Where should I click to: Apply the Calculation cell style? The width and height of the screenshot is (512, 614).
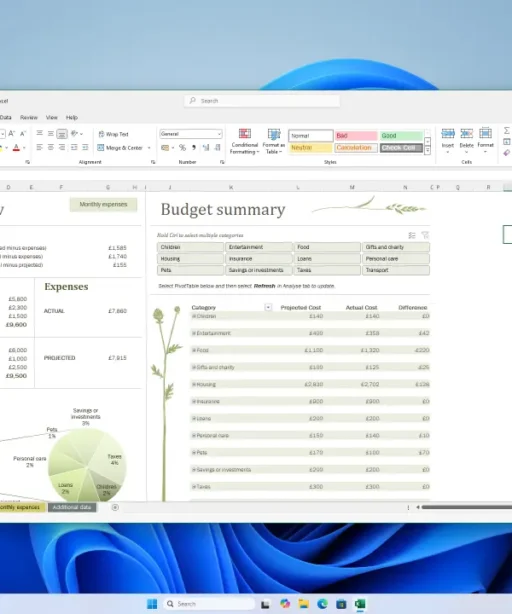[x=356, y=148]
